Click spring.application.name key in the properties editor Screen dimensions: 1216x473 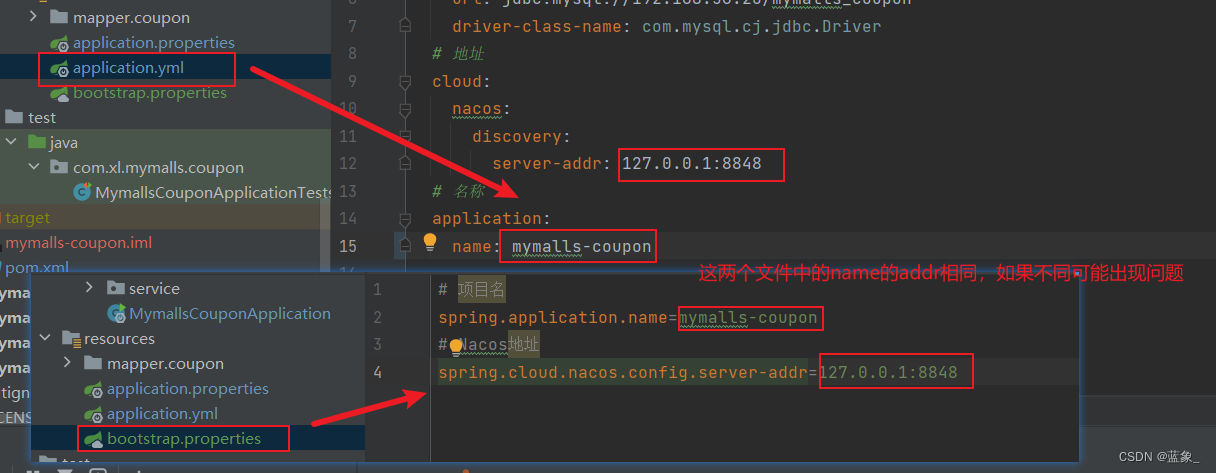[x=553, y=318]
